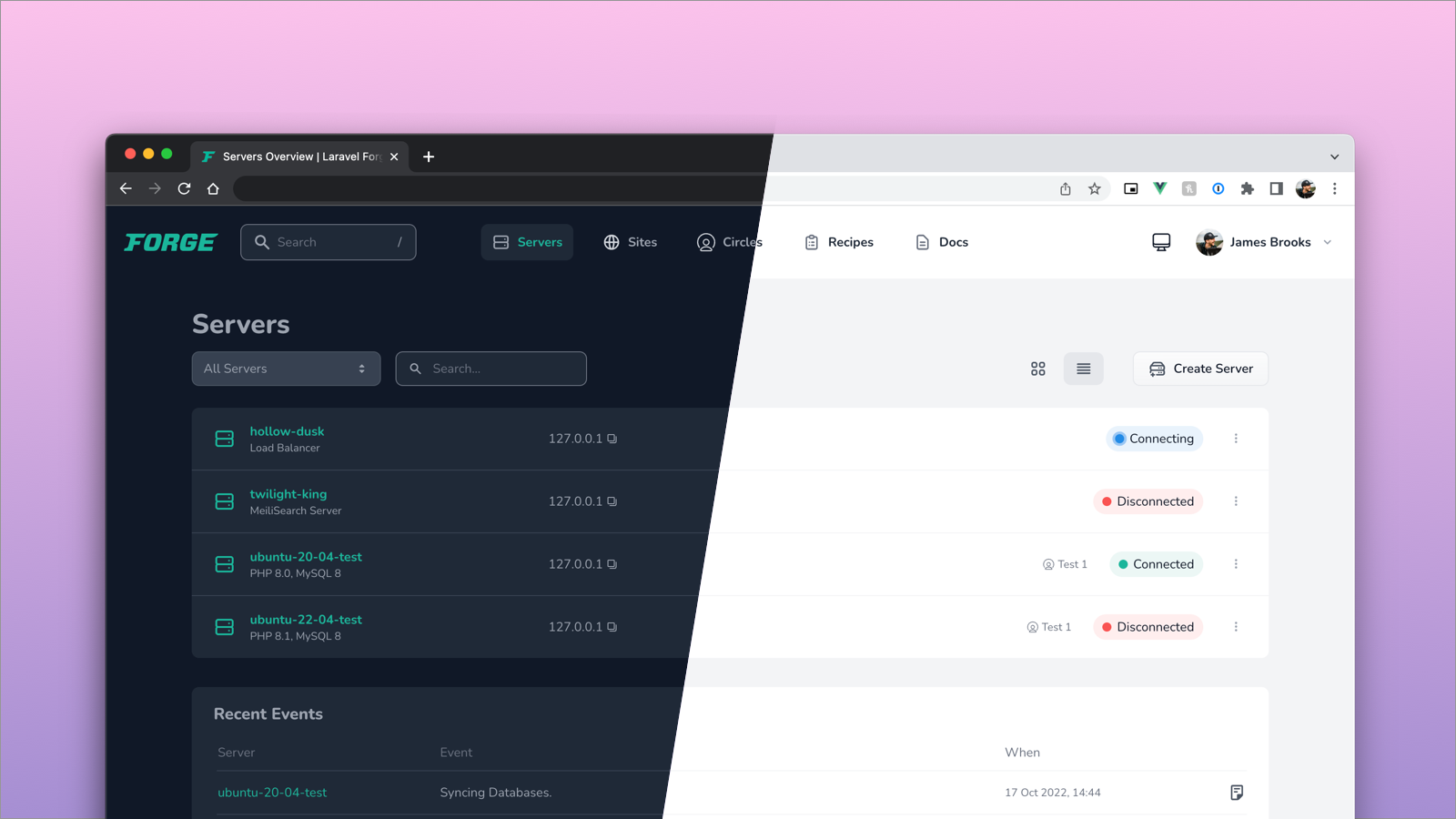
Task: Open the ubuntu-22-04-test server link
Action: 306,619
